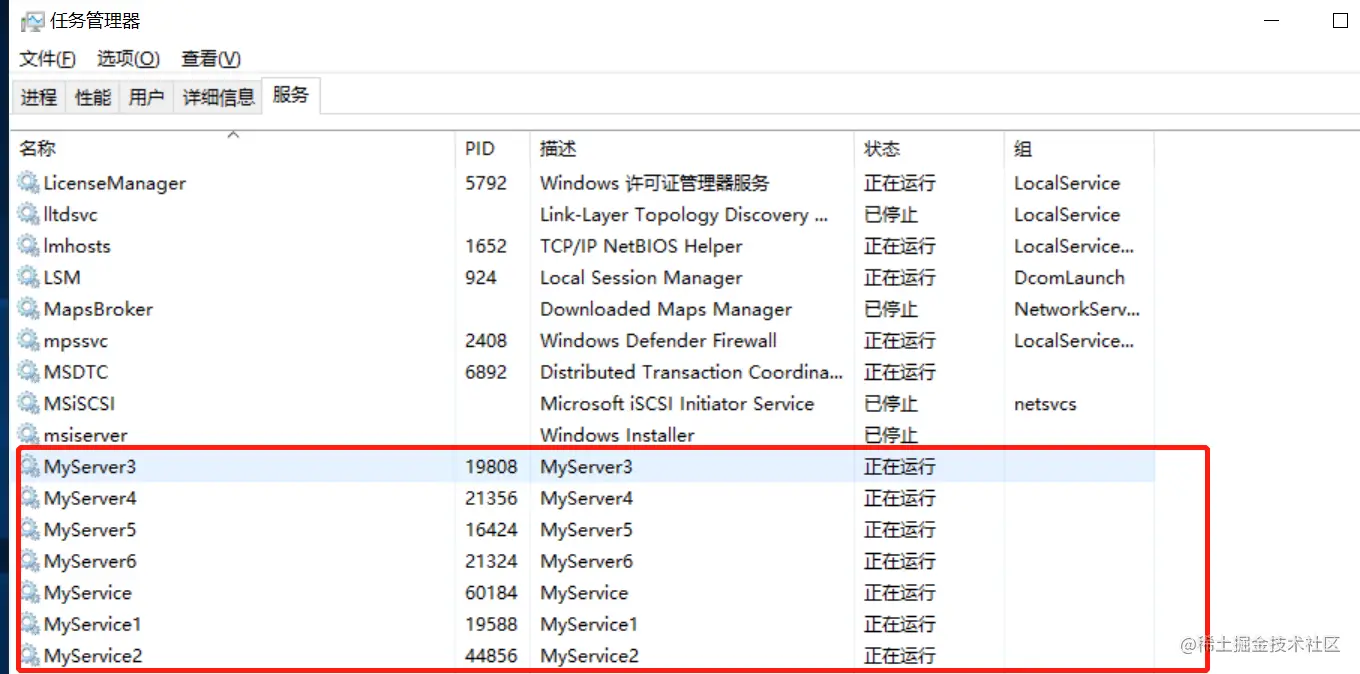The image size is (1360, 674).
Task: Select the LicenseManager service name
Action: click(x=115, y=183)
